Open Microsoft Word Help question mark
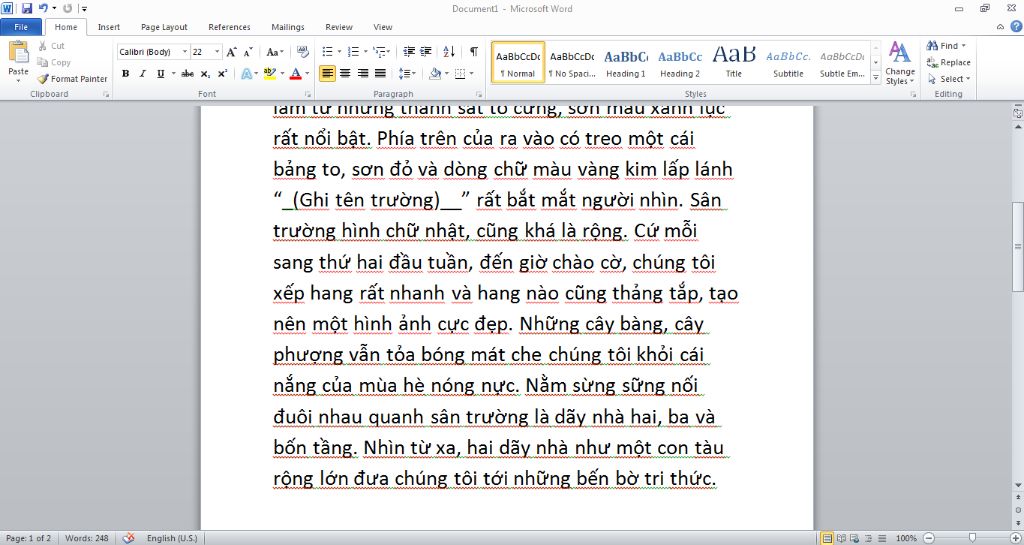The height and width of the screenshot is (545, 1024). [1016, 27]
